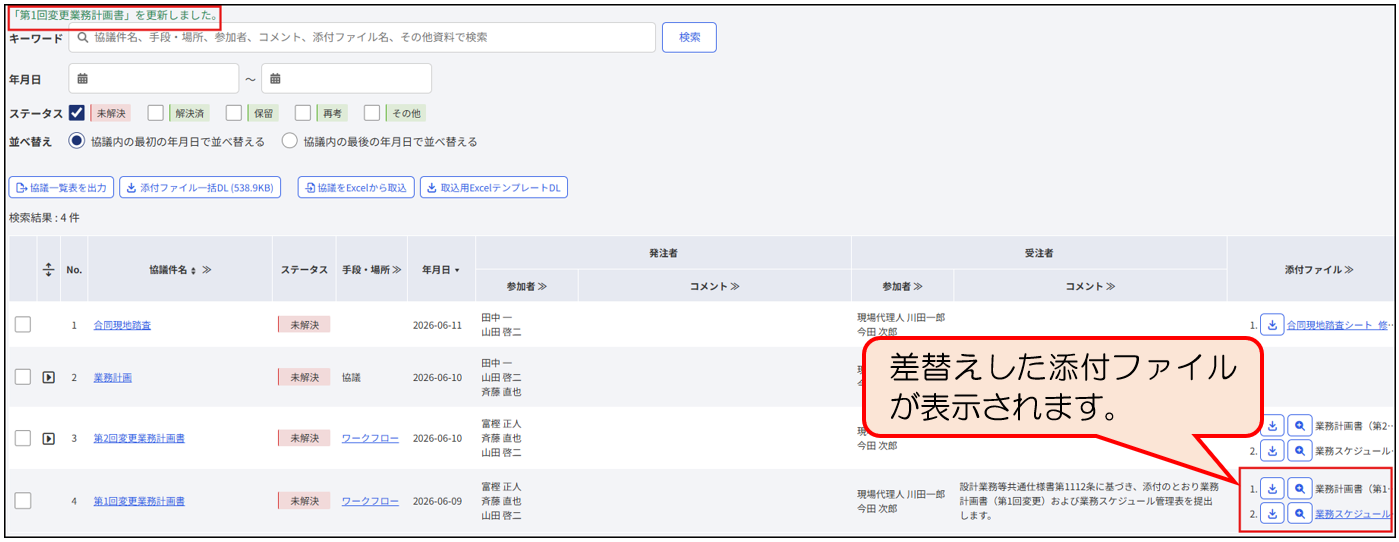Tick the 再考 status checkbox
1399x542 pixels.
[x=303, y=113]
